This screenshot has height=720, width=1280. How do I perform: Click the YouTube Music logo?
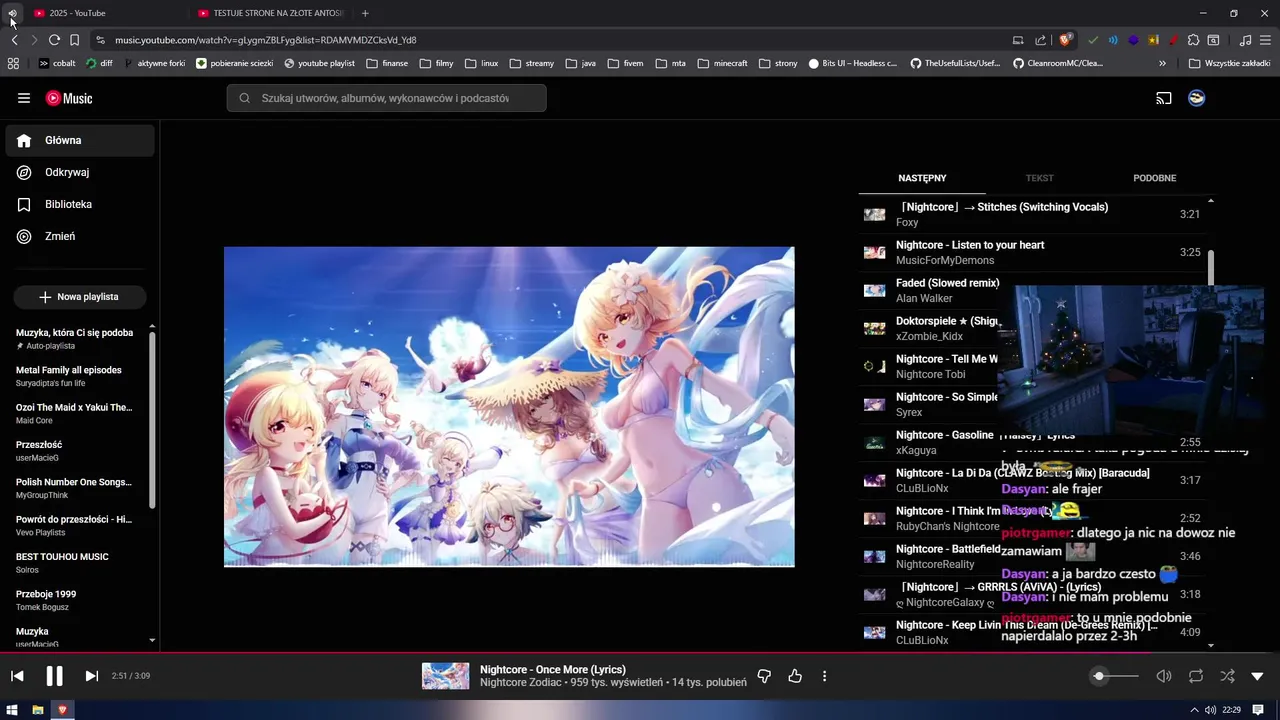coord(69,98)
